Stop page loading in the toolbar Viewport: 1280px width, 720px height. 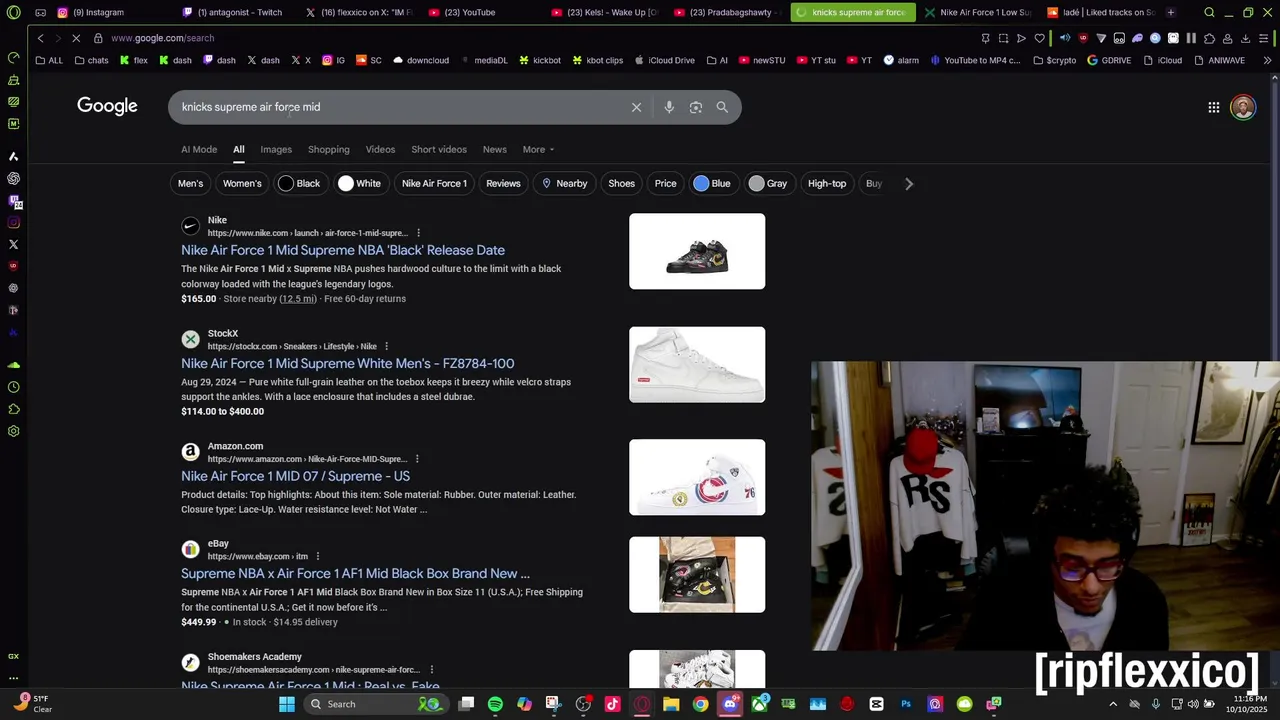76,38
